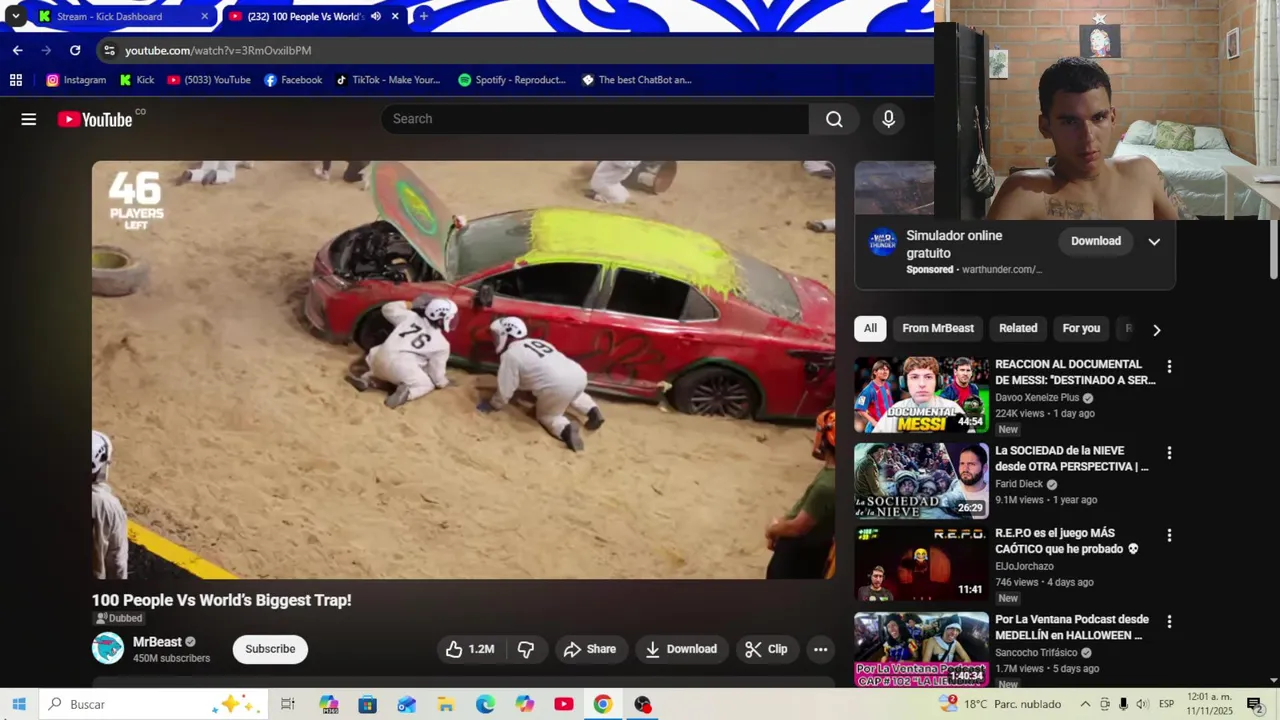Open the MrBeast channel name link
Viewport: 1280px width, 720px height.
click(x=157, y=642)
